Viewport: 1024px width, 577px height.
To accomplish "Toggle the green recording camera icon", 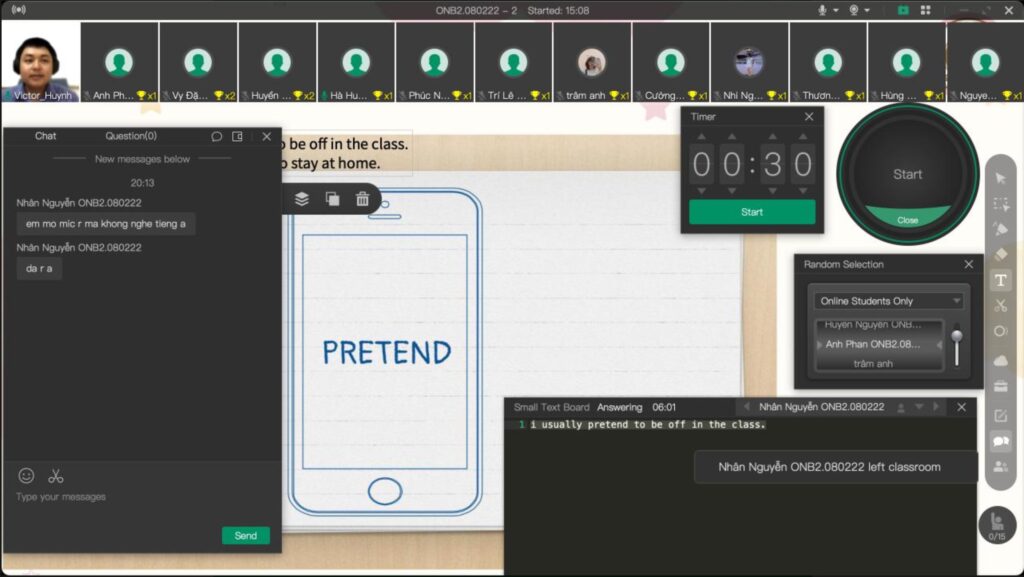I will click(903, 10).
